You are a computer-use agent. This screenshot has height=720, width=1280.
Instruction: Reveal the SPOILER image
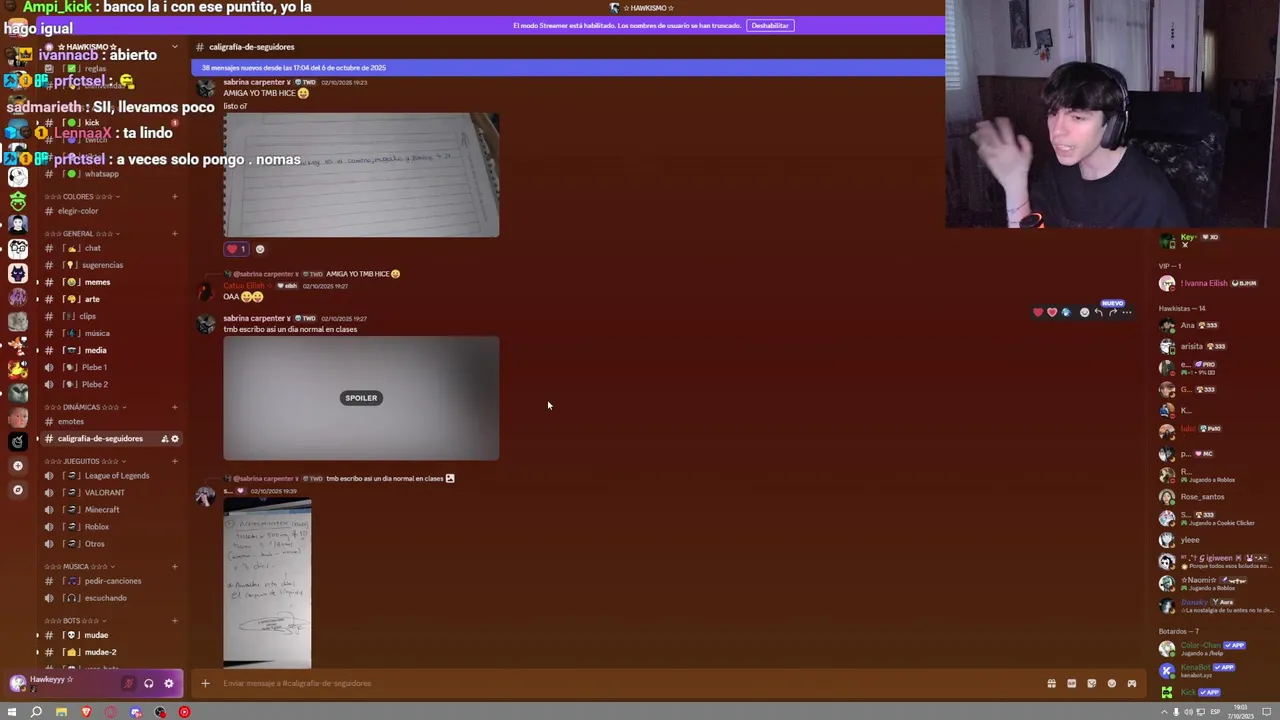click(361, 398)
